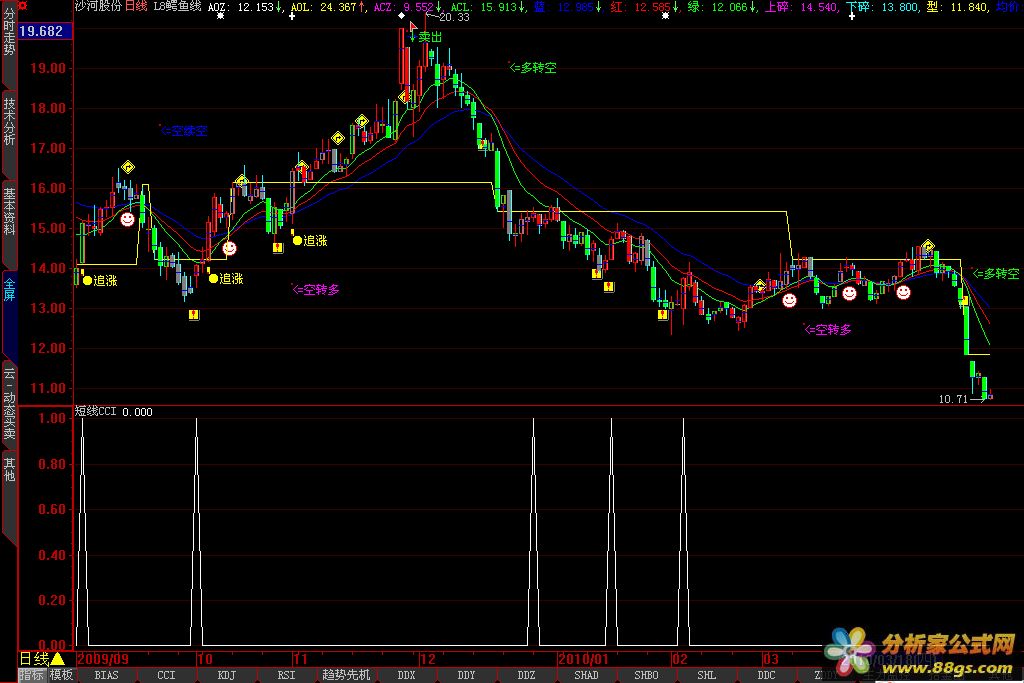Switch to the 趋势先机 indicator
The height and width of the screenshot is (683, 1024).
click(346, 675)
